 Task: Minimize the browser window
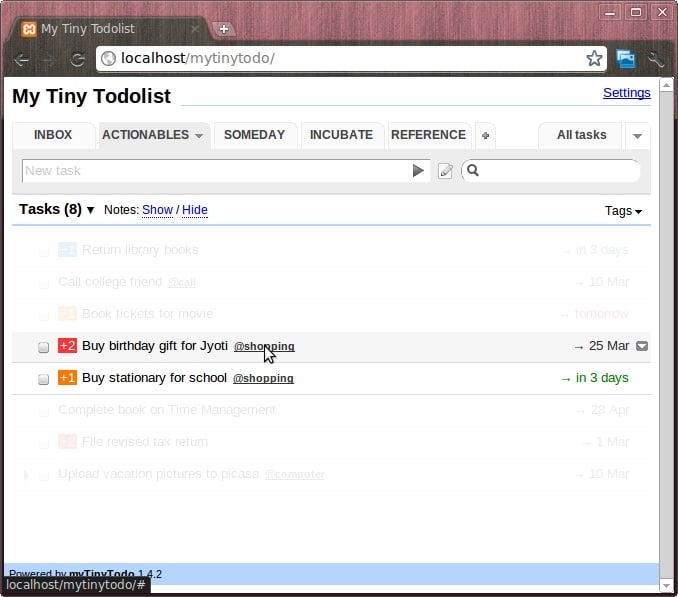(x=610, y=13)
